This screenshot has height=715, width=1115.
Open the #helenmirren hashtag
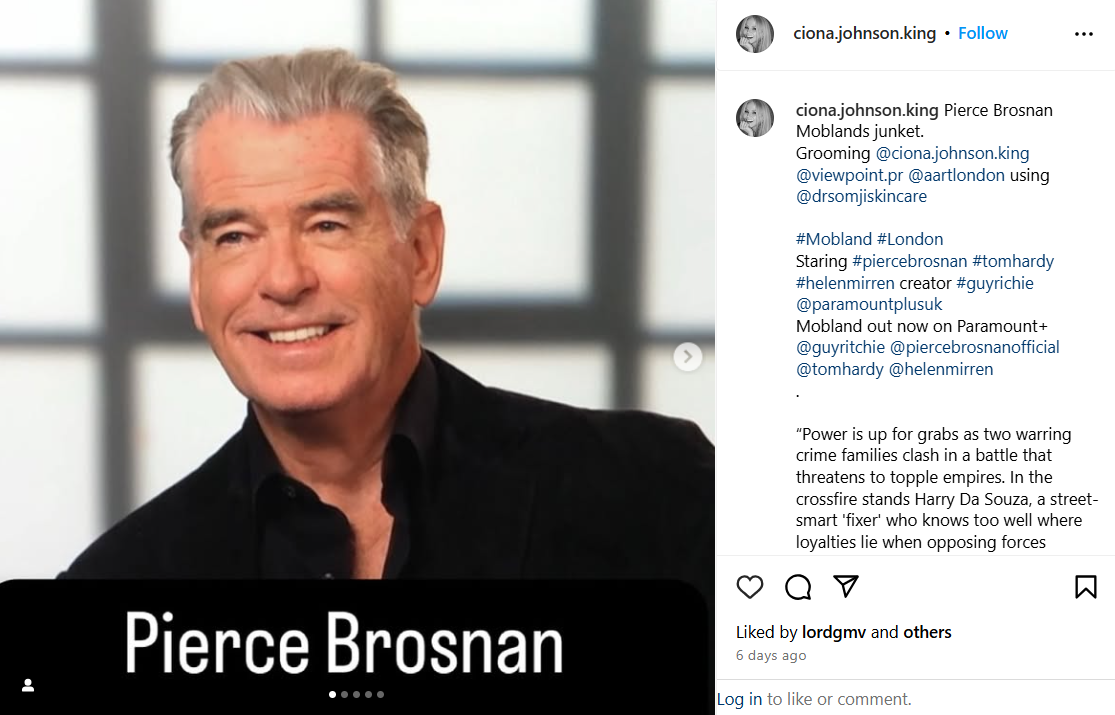click(x=845, y=283)
